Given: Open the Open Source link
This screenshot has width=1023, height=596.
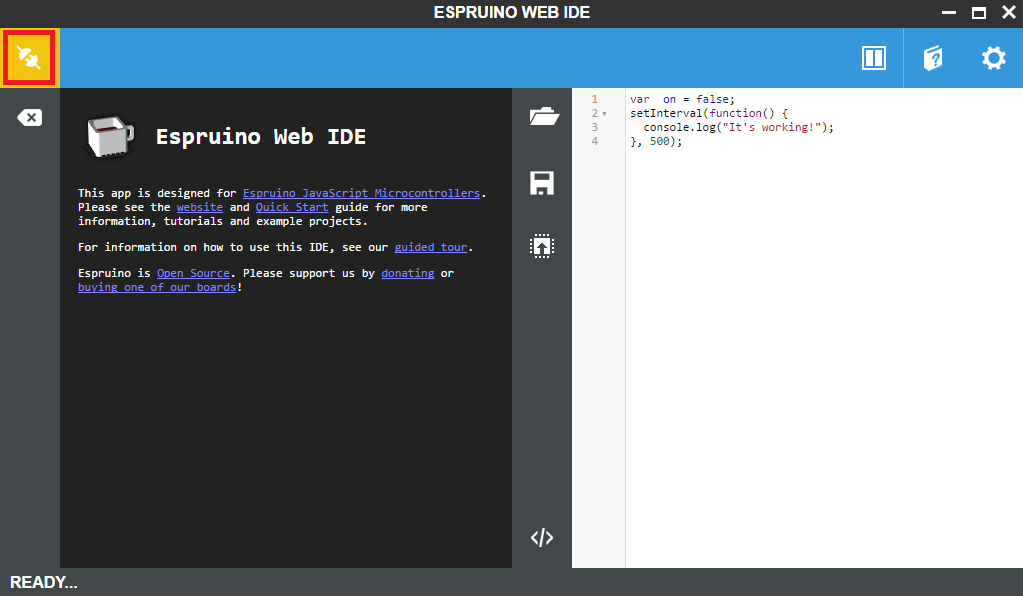Looking at the screenshot, I should click(x=193, y=272).
